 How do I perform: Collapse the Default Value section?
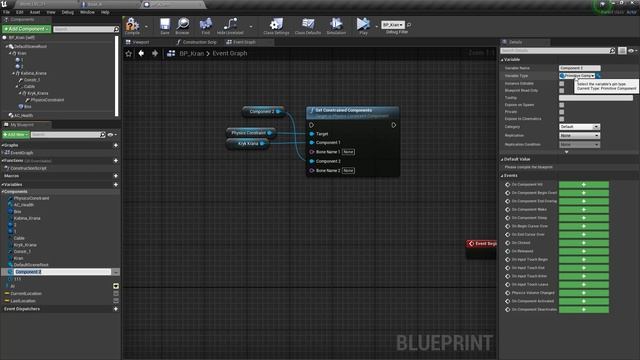(x=502, y=160)
